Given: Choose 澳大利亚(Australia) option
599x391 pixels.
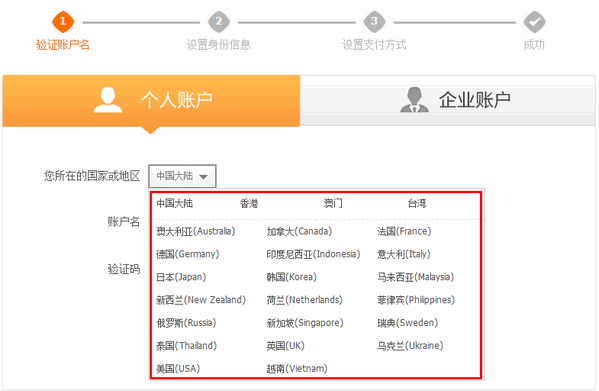Looking at the screenshot, I should pyautogui.click(x=196, y=231).
